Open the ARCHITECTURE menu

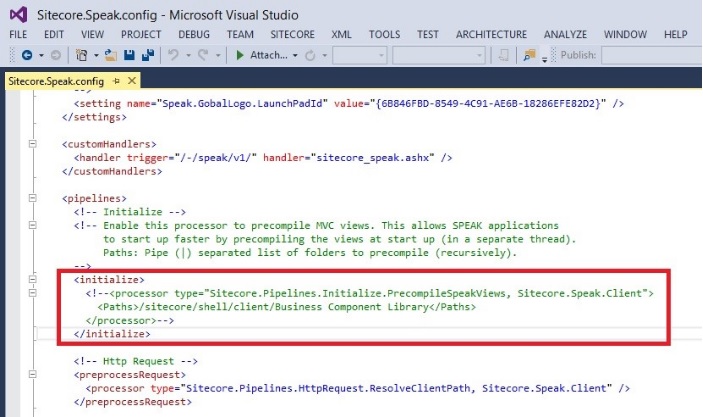click(491, 35)
